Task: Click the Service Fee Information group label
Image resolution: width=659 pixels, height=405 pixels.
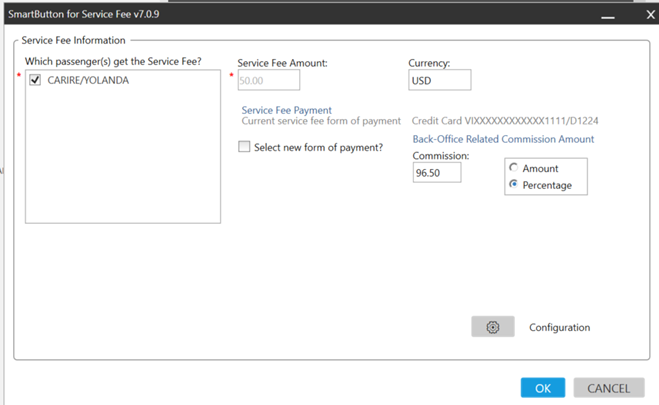Action: tap(74, 40)
